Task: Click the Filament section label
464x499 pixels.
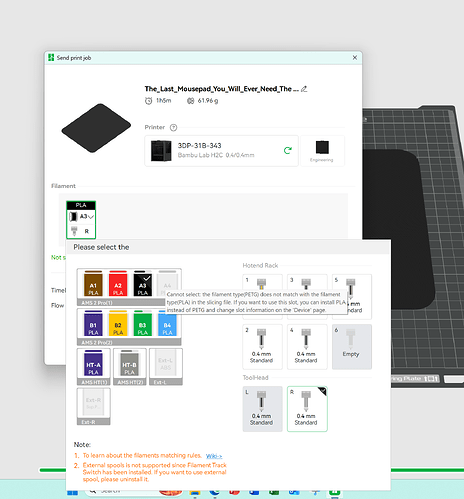Action: pos(63,186)
